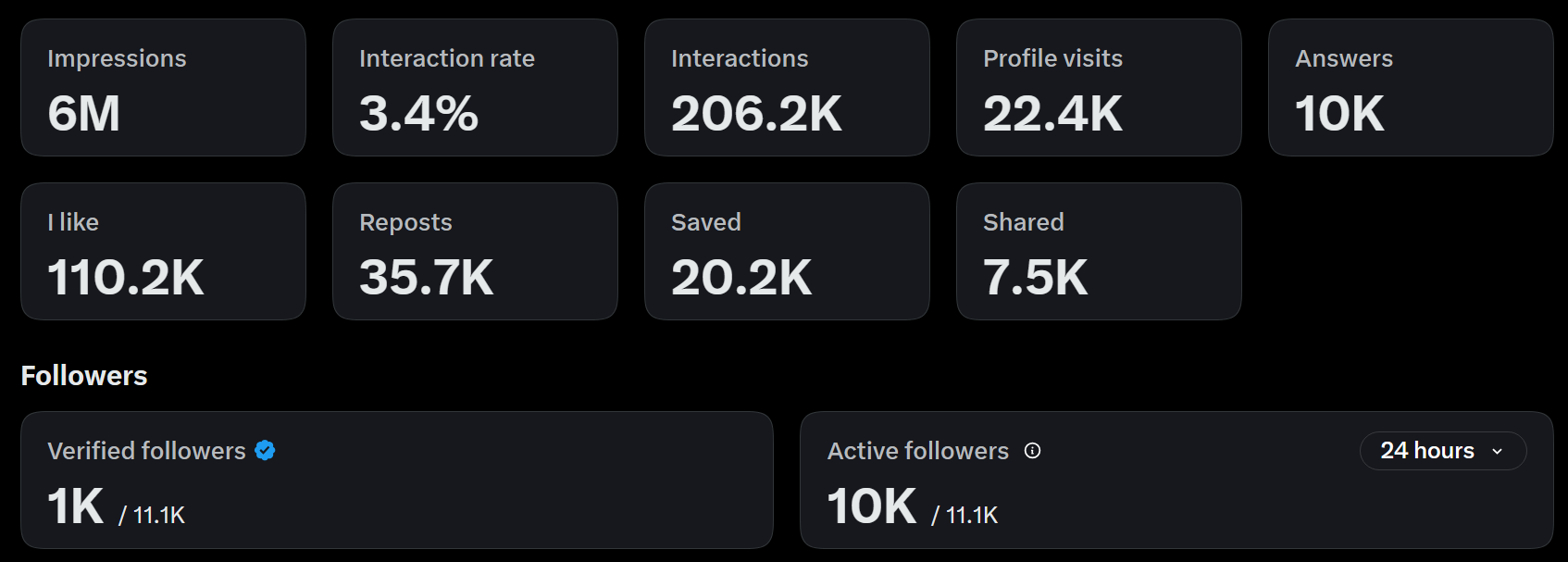The width and height of the screenshot is (1568, 562).
Task: Click the Active followers label text
Action: point(917,451)
